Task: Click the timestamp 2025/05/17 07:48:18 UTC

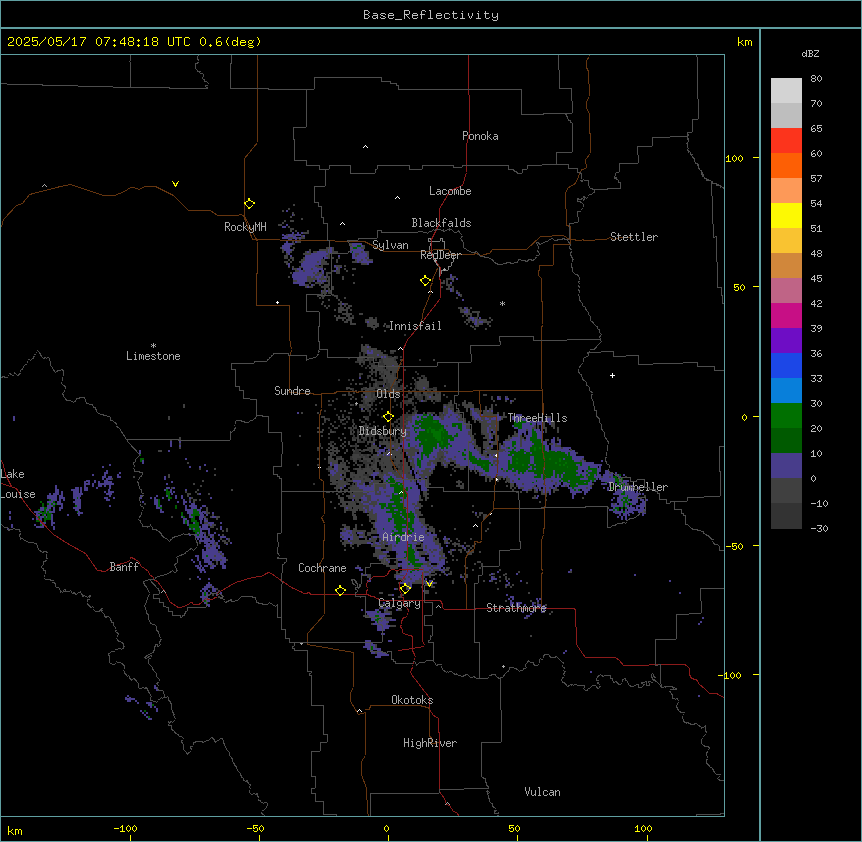Action: (99, 42)
